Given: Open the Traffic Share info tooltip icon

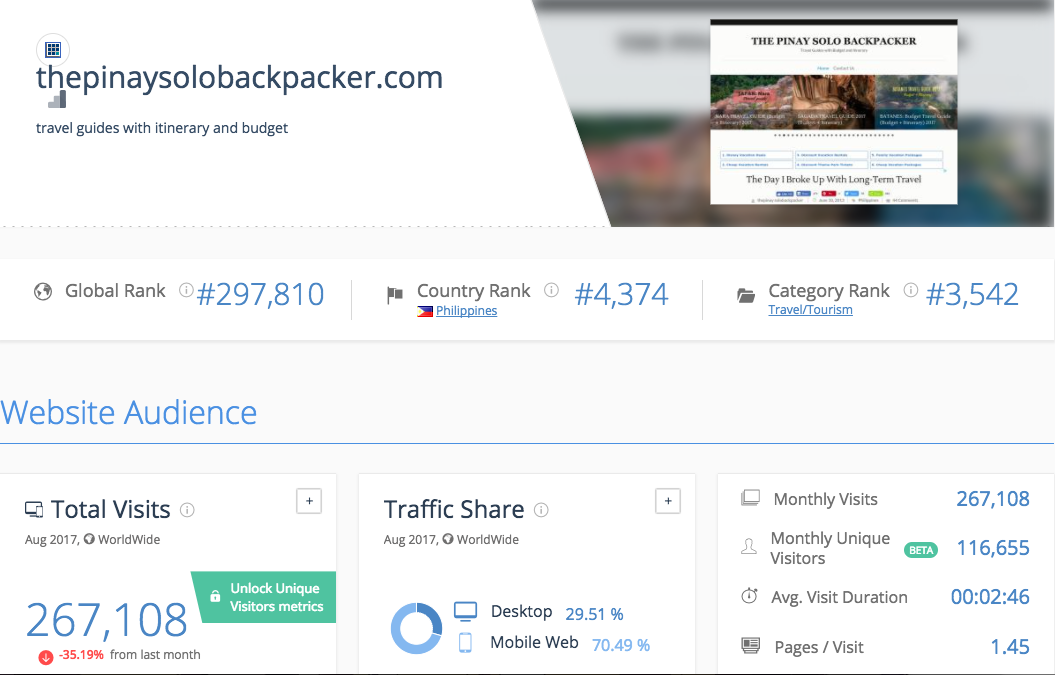Looking at the screenshot, I should click(x=541, y=510).
